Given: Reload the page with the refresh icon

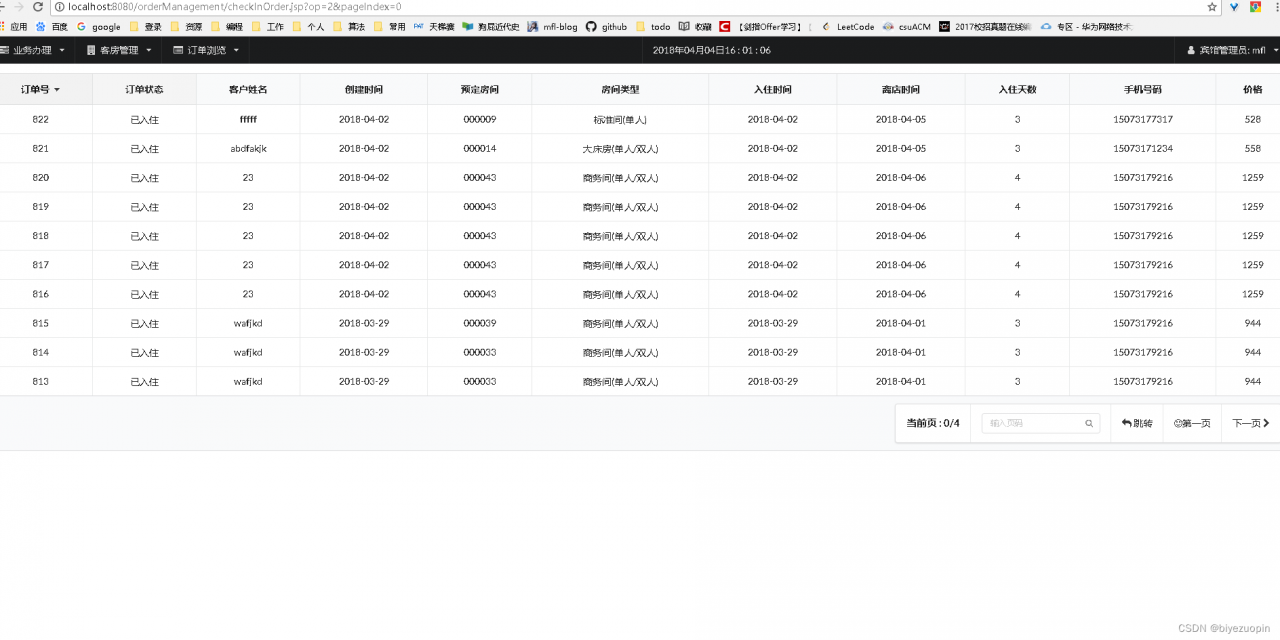Looking at the screenshot, I should [x=37, y=7].
